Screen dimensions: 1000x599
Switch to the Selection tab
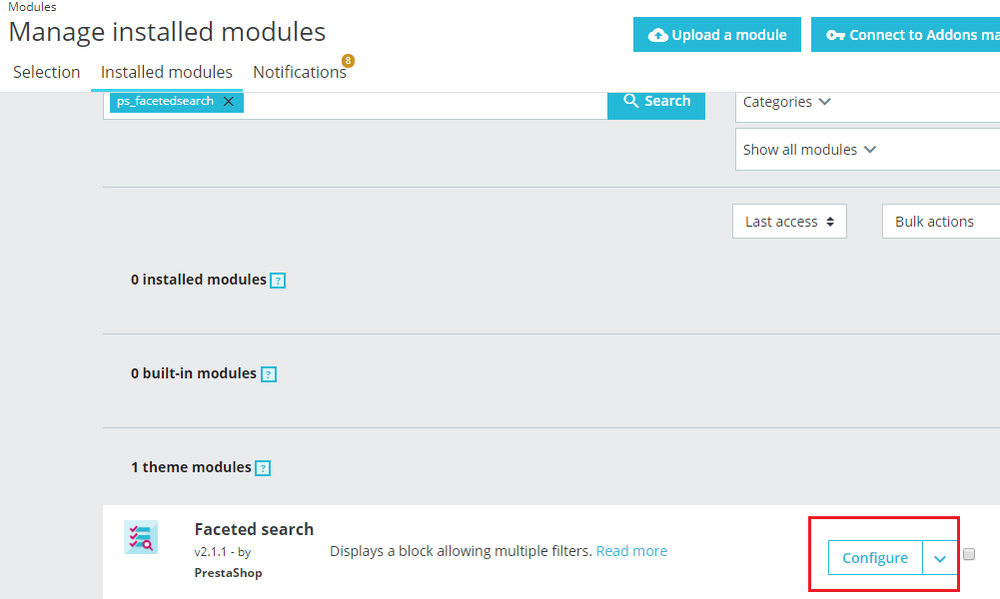(47, 72)
